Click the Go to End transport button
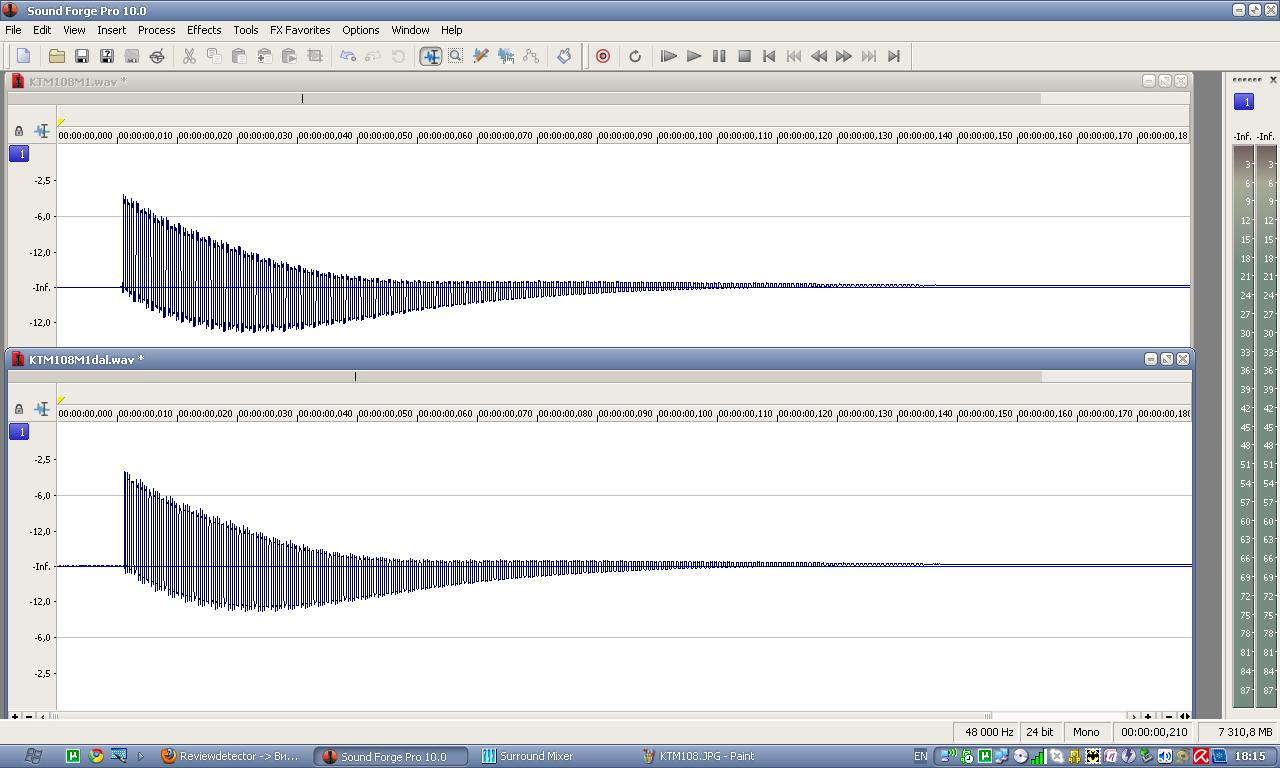 coord(894,56)
